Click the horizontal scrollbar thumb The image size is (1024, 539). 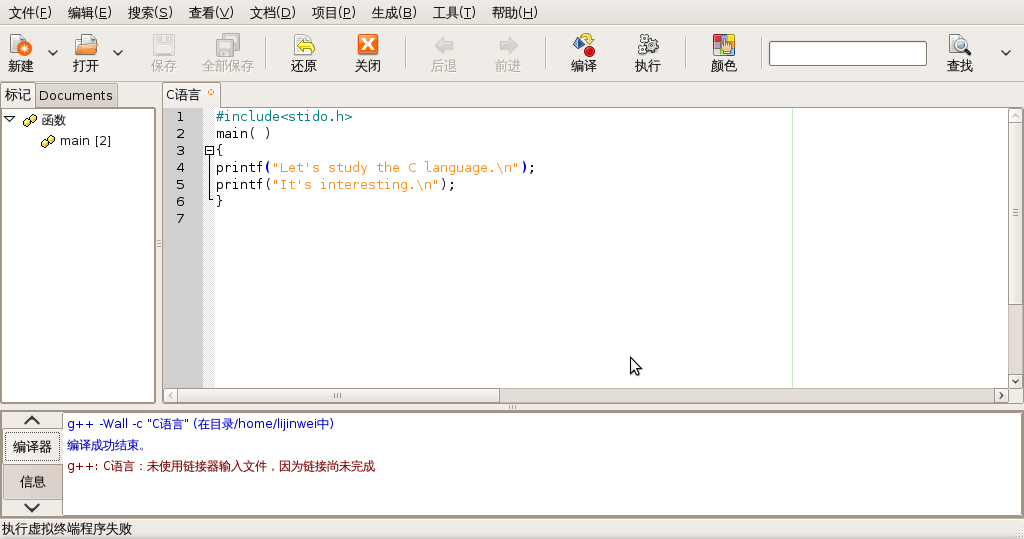(x=338, y=395)
